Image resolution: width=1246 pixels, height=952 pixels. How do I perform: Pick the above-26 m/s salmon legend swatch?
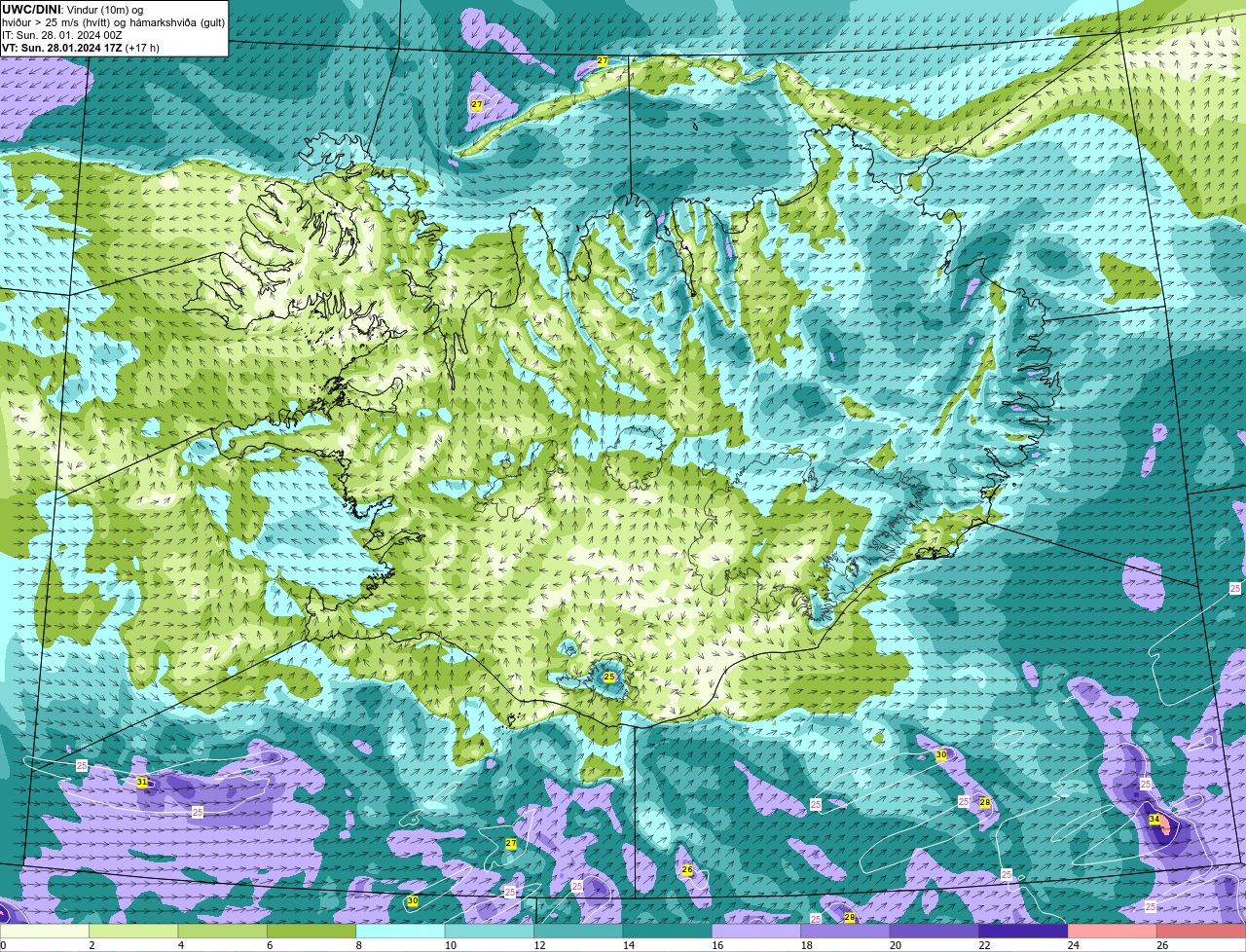(1201, 931)
